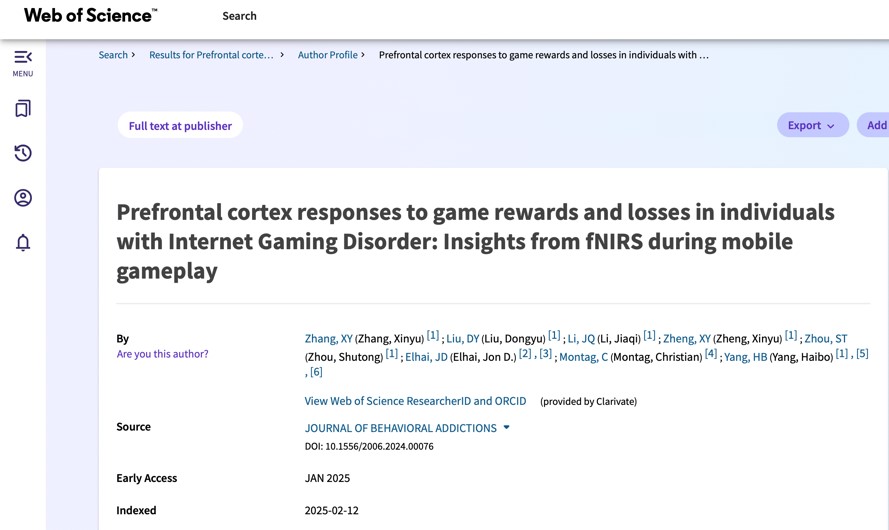Image resolution: width=889 pixels, height=530 pixels.
Task: Open the user profile icon
Action: (23, 198)
